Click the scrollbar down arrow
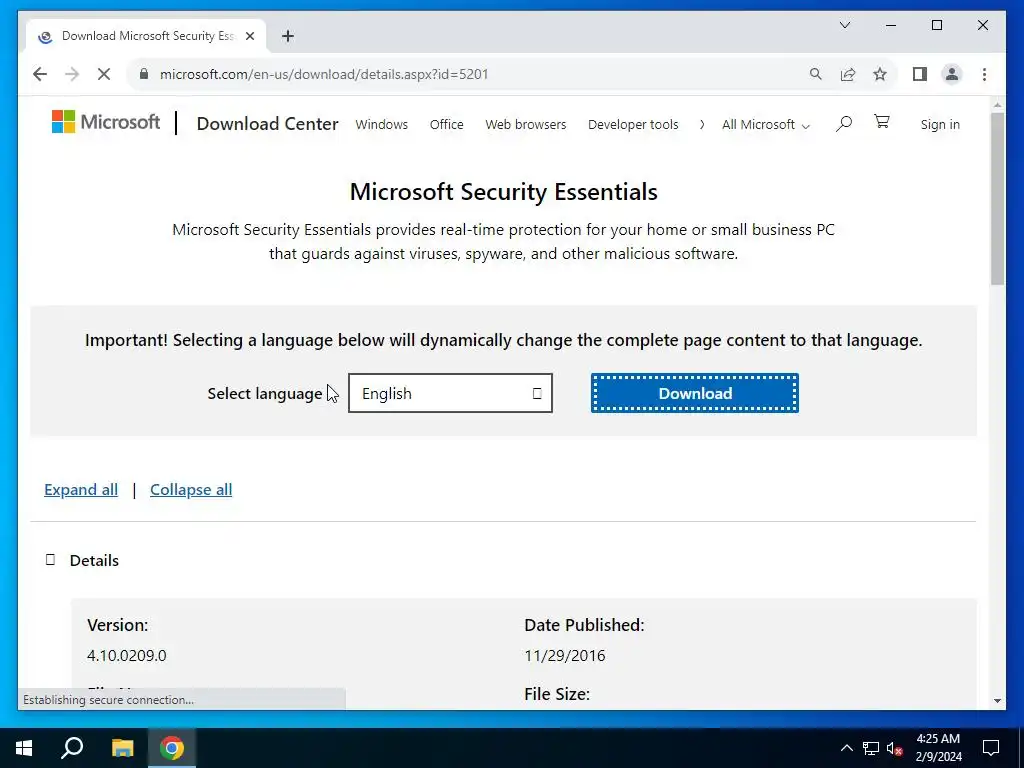The height and width of the screenshot is (768, 1024). (997, 701)
